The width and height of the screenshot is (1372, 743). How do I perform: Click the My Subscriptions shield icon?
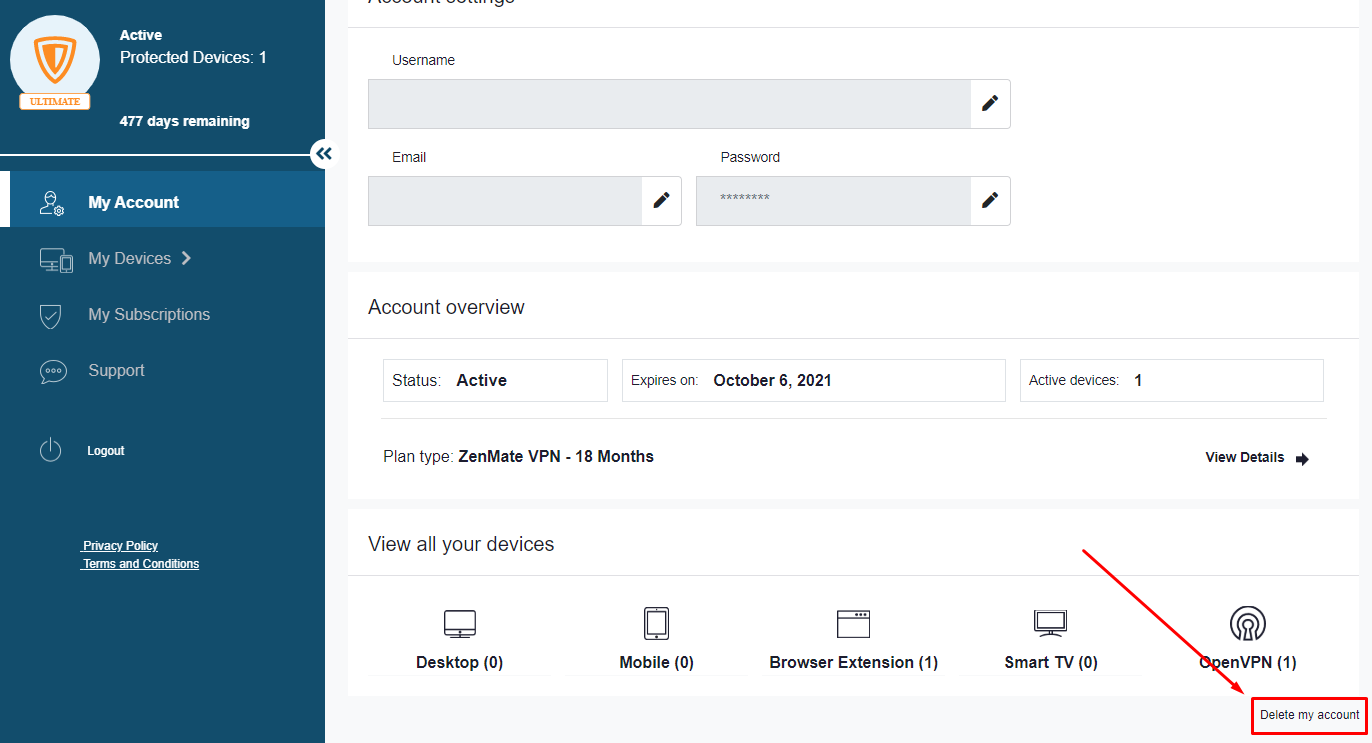tap(51, 316)
